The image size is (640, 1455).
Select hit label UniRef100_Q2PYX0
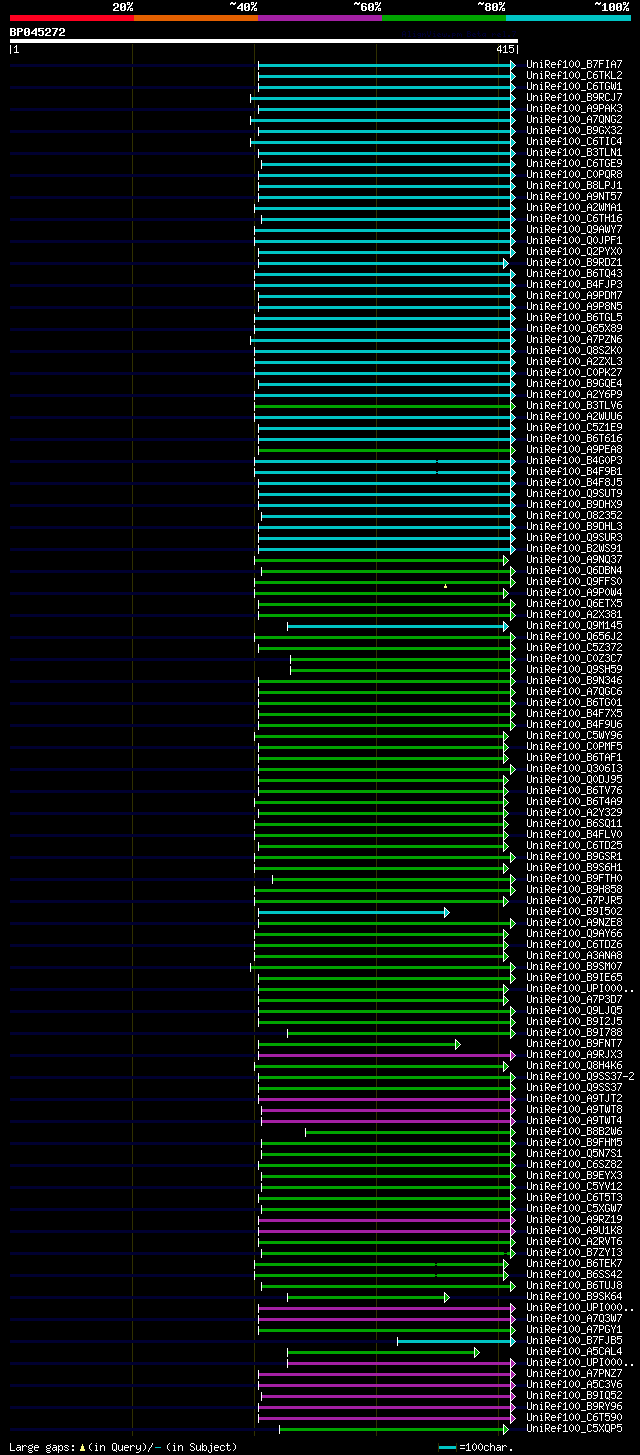tap(573, 251)
